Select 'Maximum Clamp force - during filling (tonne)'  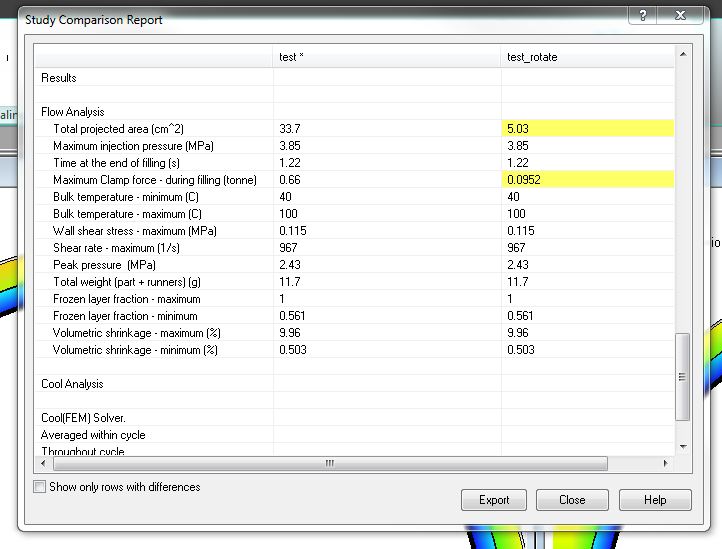[155, 180]
